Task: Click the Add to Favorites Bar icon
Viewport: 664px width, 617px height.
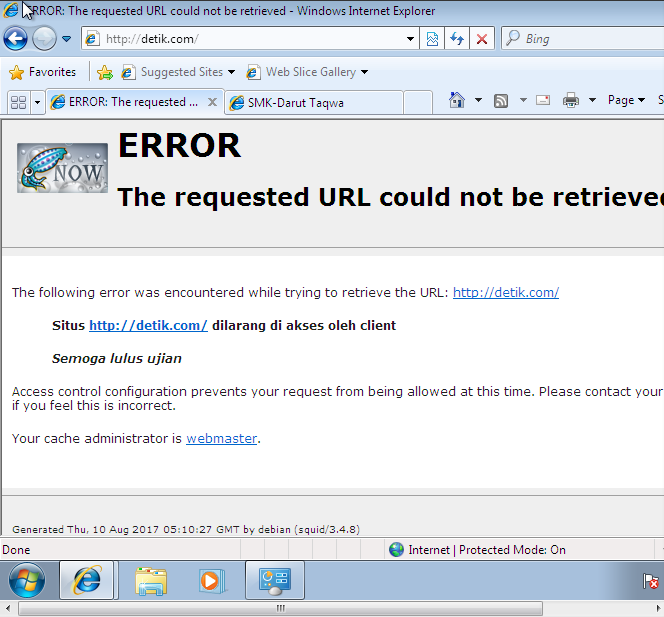Action: click(x=105, y=72)
